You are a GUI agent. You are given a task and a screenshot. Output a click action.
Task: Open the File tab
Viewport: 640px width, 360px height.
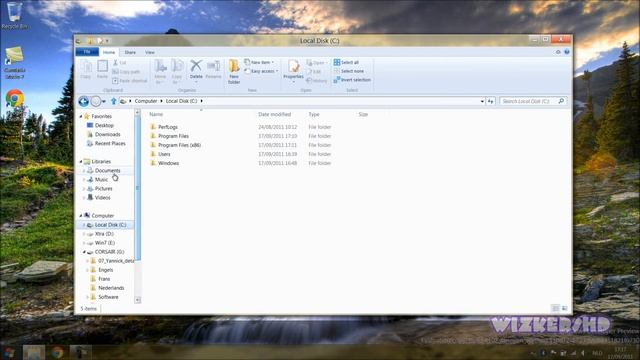tap(87, 52)
